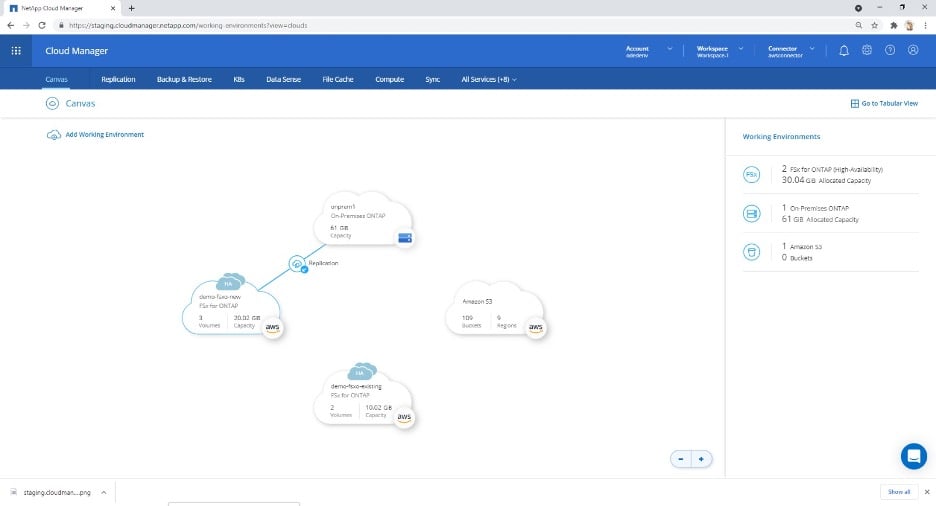Screen dimensions: 936x506
Task: Switch to the Backup & Restore tab
Action: (184, 79)
